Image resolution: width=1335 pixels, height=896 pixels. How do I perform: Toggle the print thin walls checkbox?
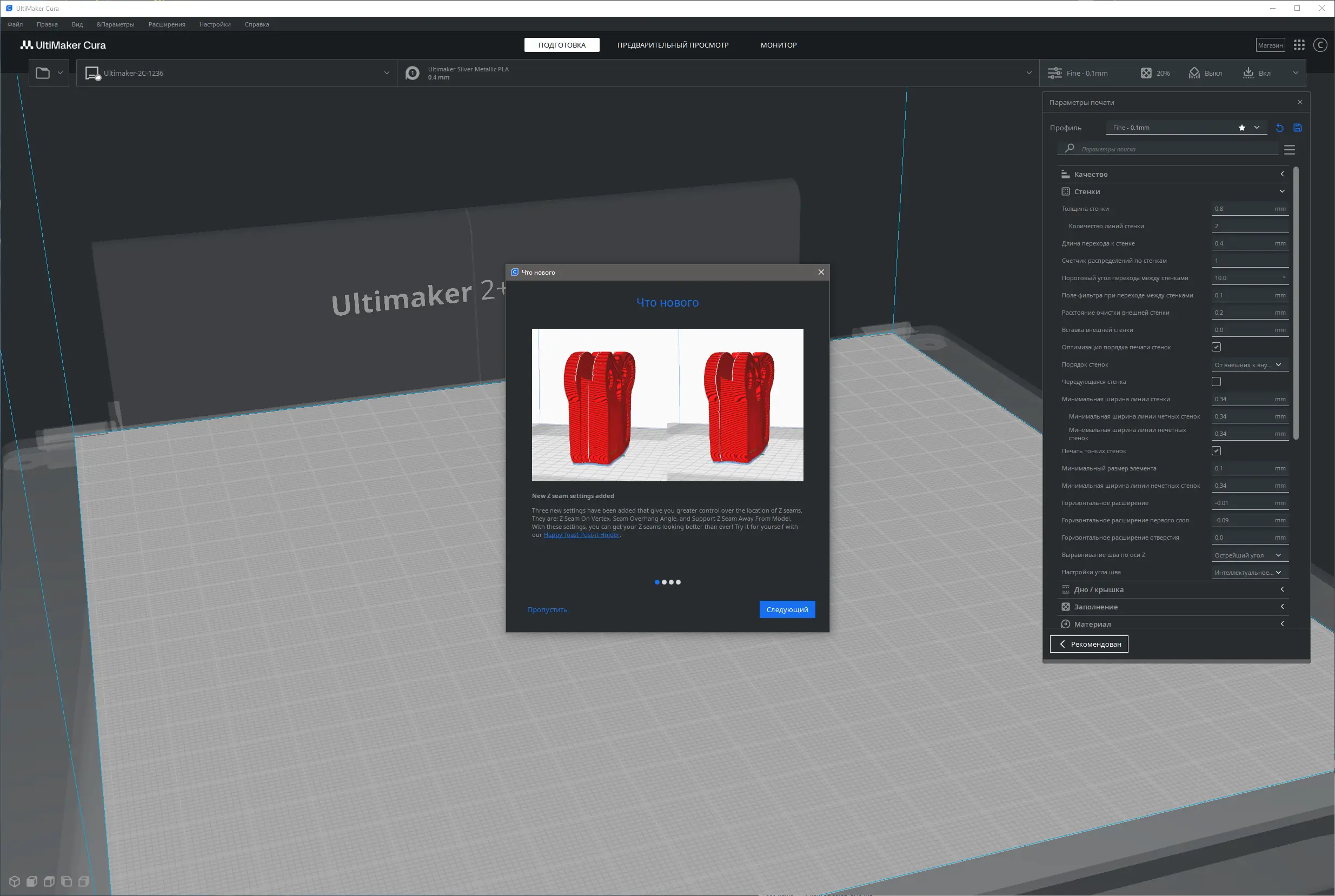[1216, 451]
